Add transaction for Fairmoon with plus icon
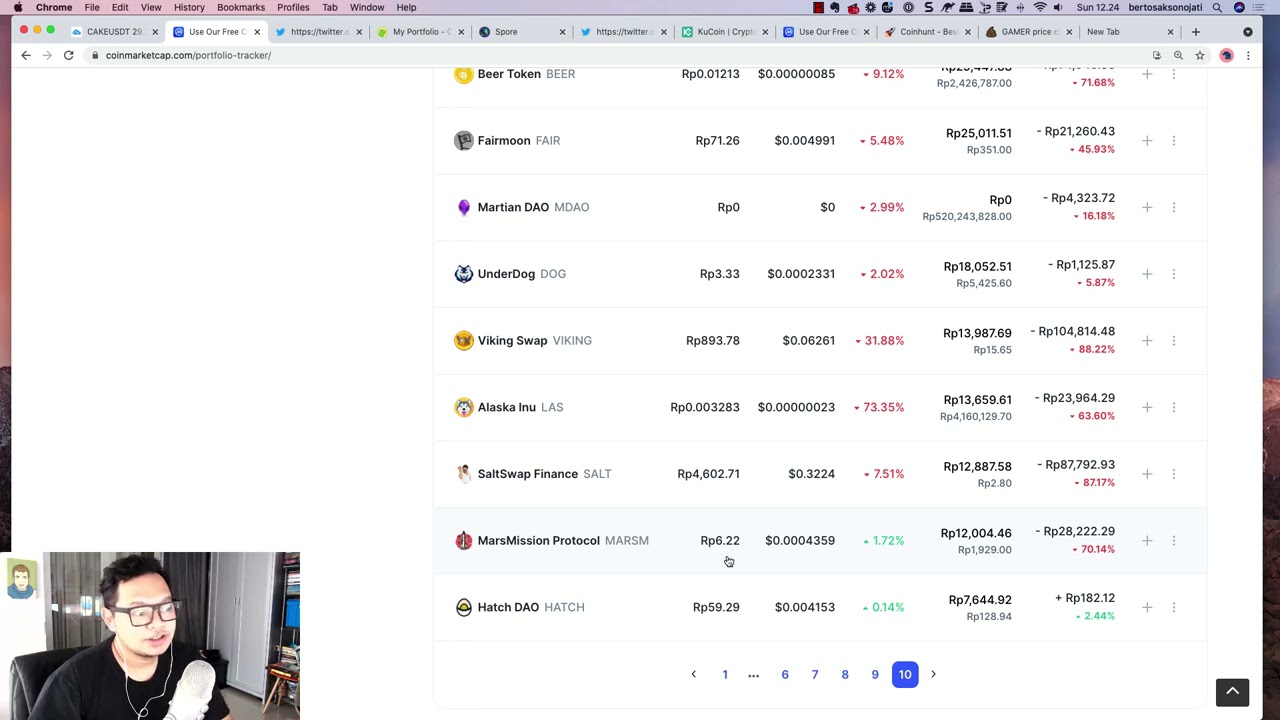This screenshot has height=720, width=1280. (1147, 141)
